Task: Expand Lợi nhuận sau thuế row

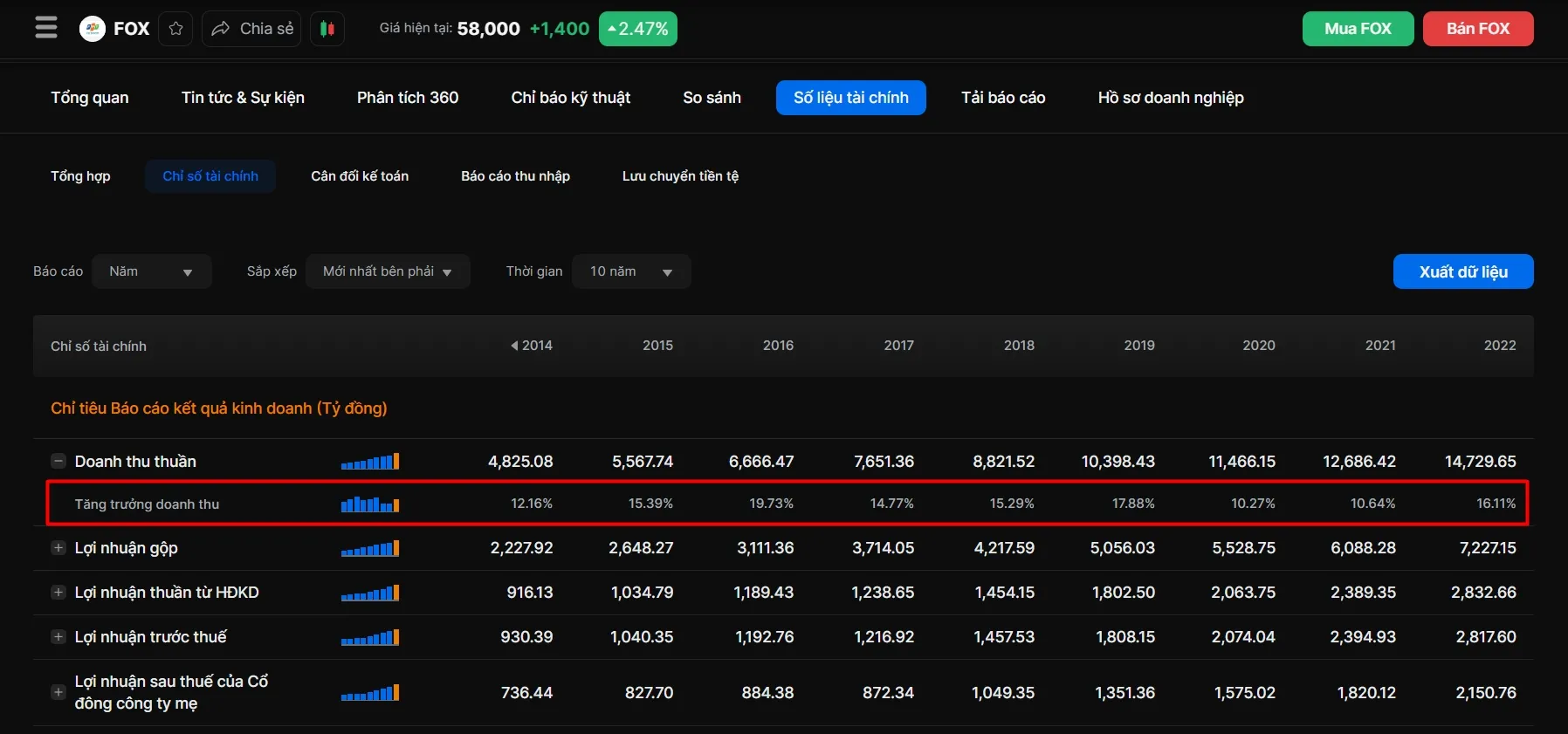Action: tap(58, 692)
